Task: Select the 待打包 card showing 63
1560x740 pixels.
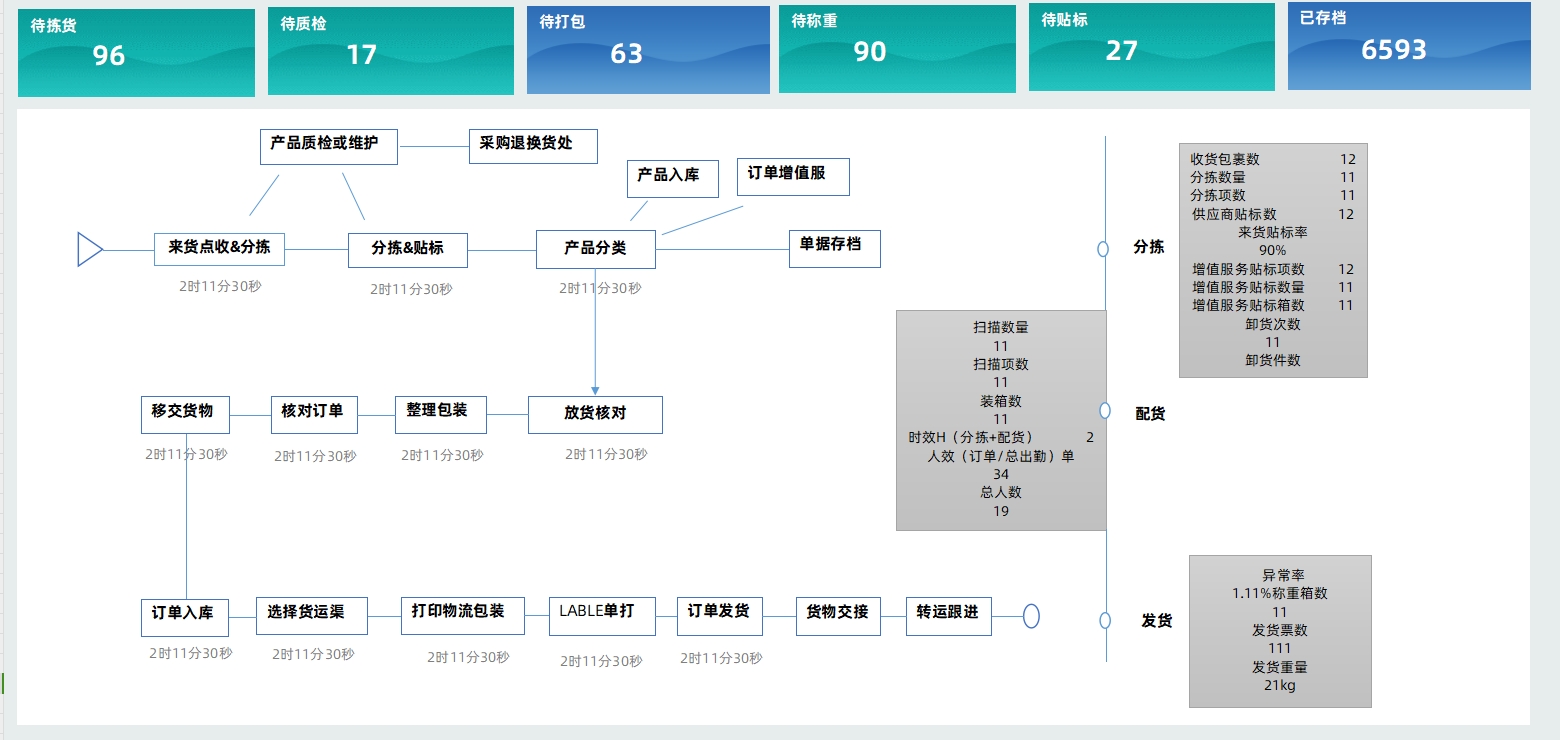Action: [x=649, y=50]
